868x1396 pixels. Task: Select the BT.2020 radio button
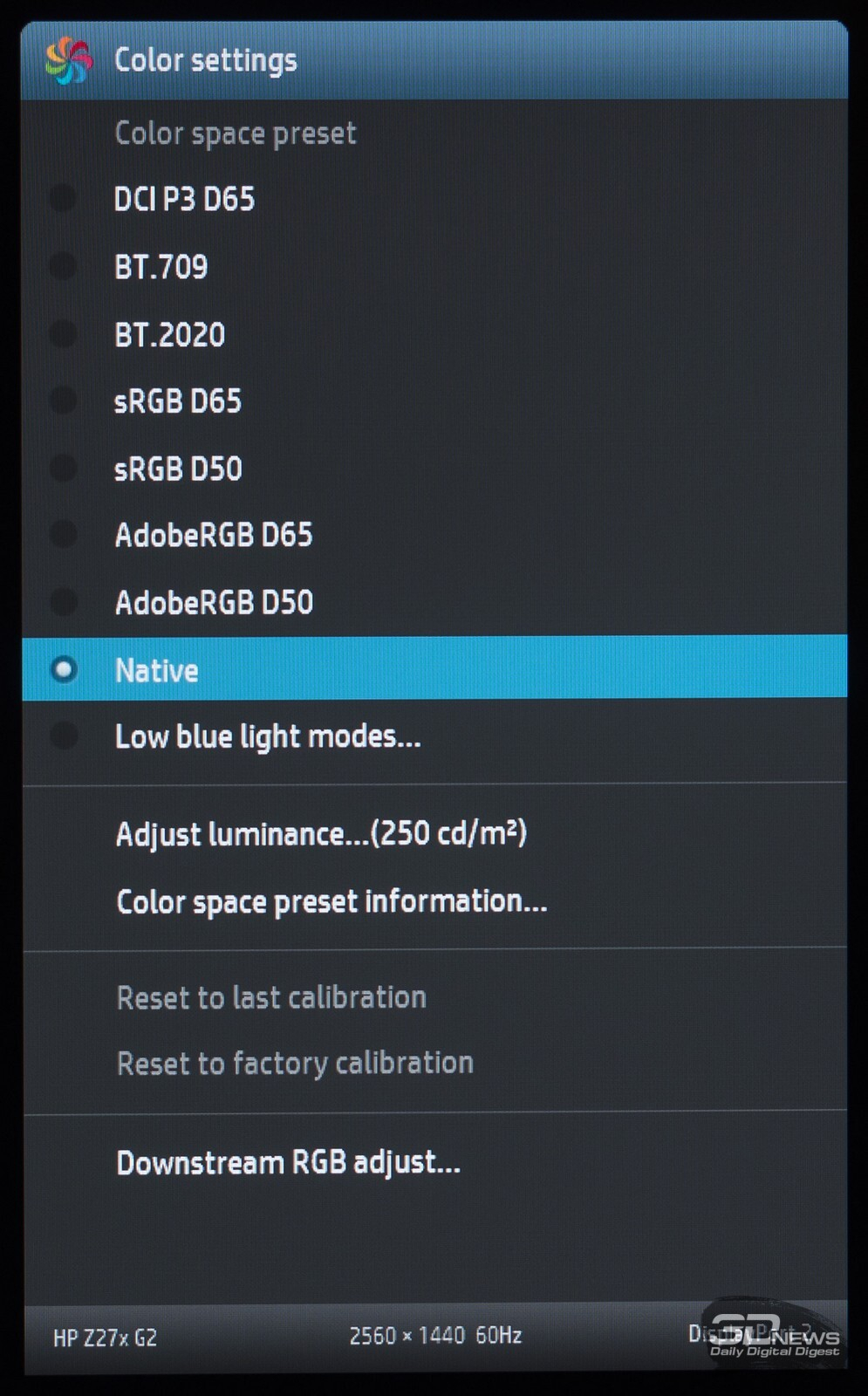tap(64, 333)
